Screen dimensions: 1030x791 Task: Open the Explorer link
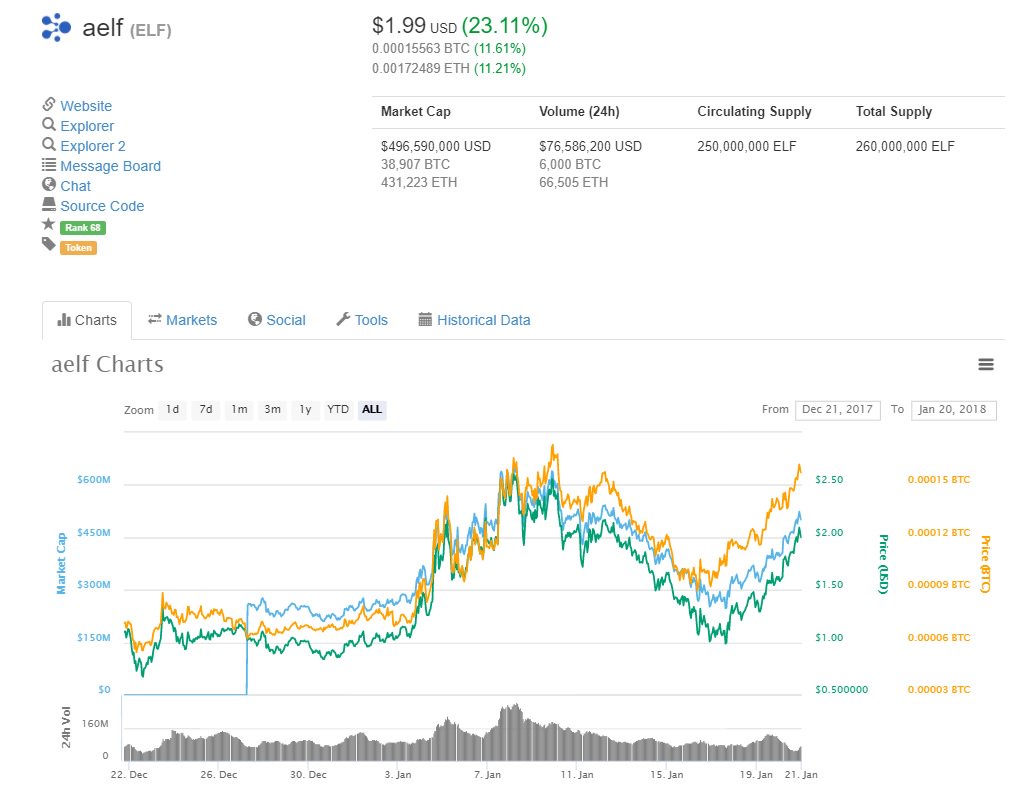tap(87, 126)
